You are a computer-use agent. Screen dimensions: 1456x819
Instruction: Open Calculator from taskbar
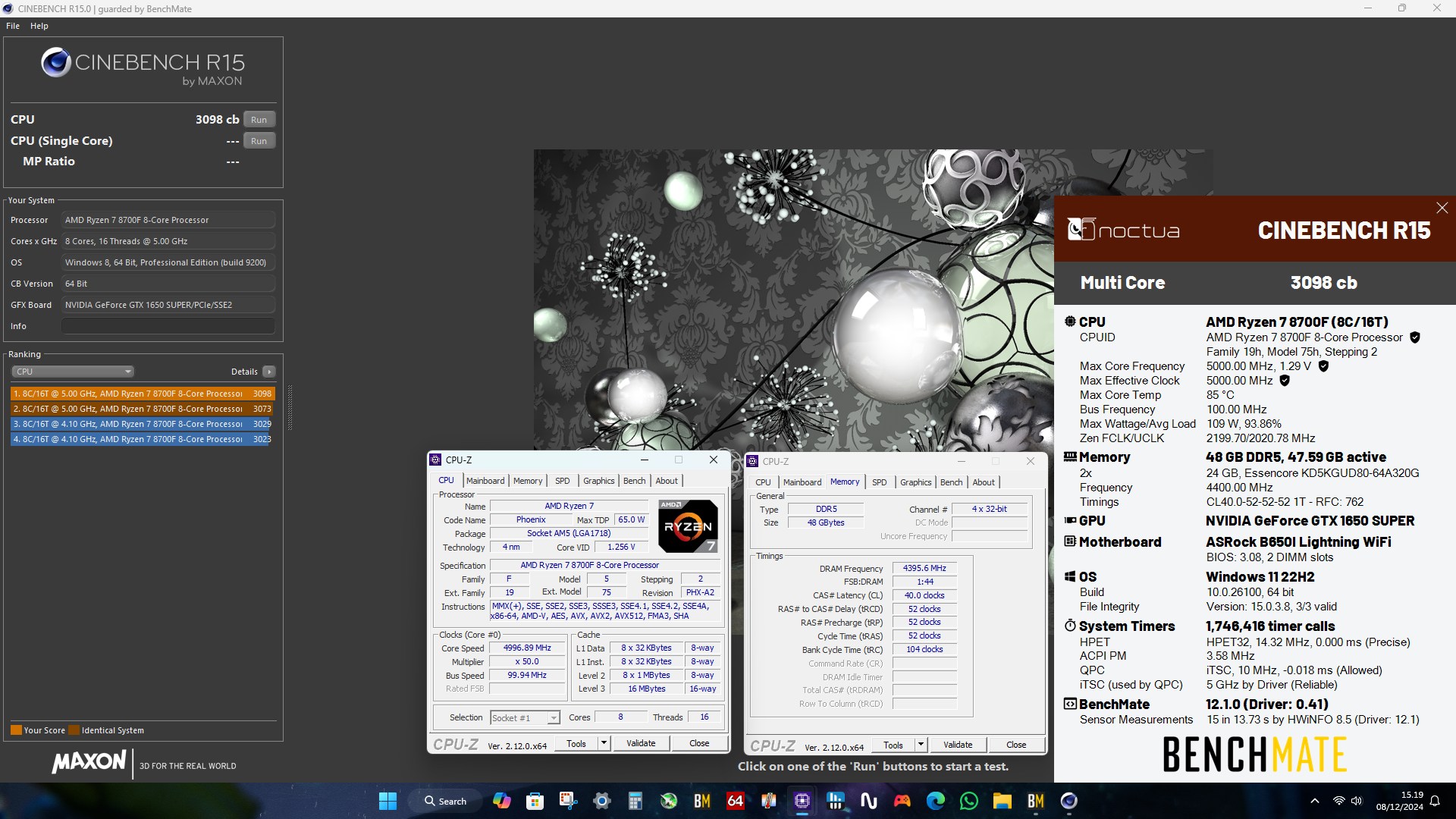(x=635, y=801)
